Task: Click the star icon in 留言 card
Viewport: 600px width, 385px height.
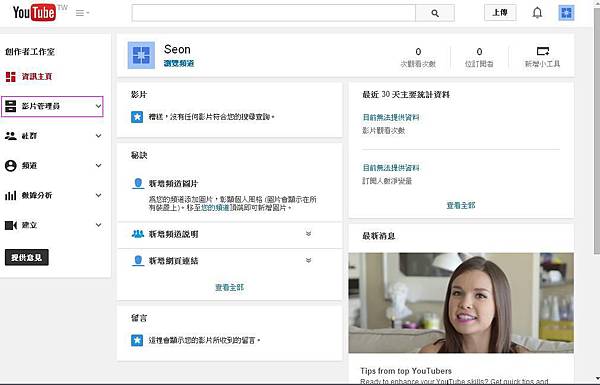Action: [137, 340]
